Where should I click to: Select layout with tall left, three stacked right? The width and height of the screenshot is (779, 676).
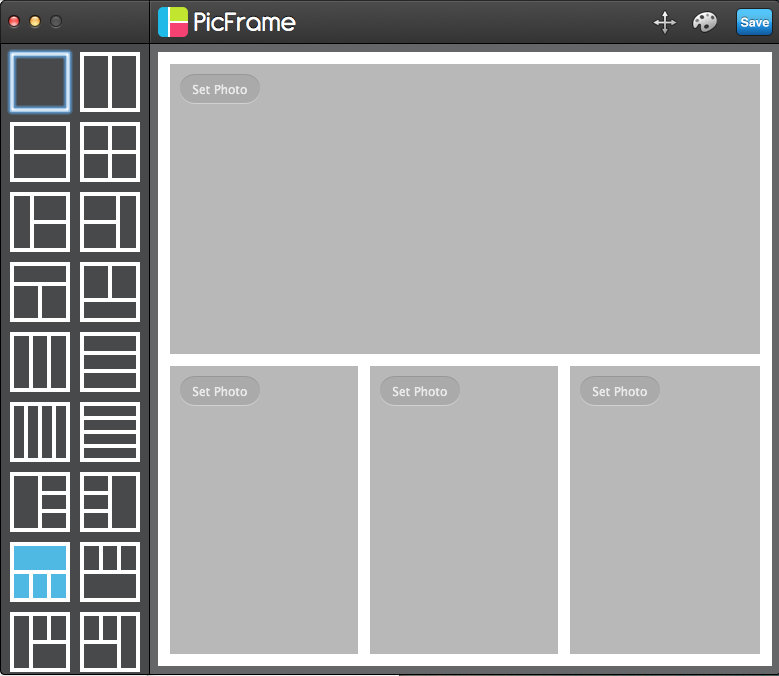pyautogui.click(x=40, y=502)
